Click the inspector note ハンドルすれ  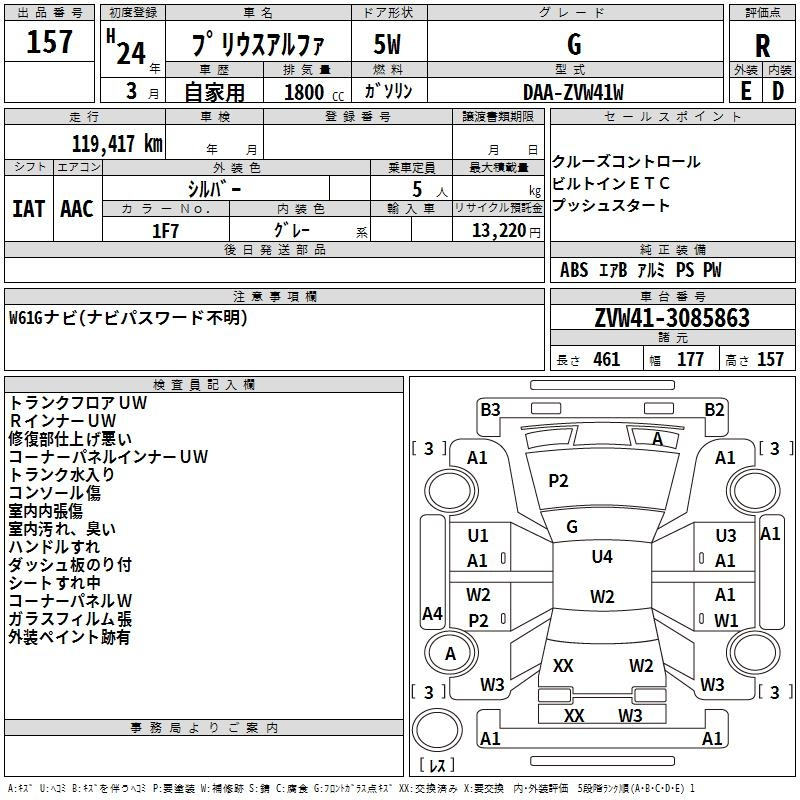click(55, 546)
